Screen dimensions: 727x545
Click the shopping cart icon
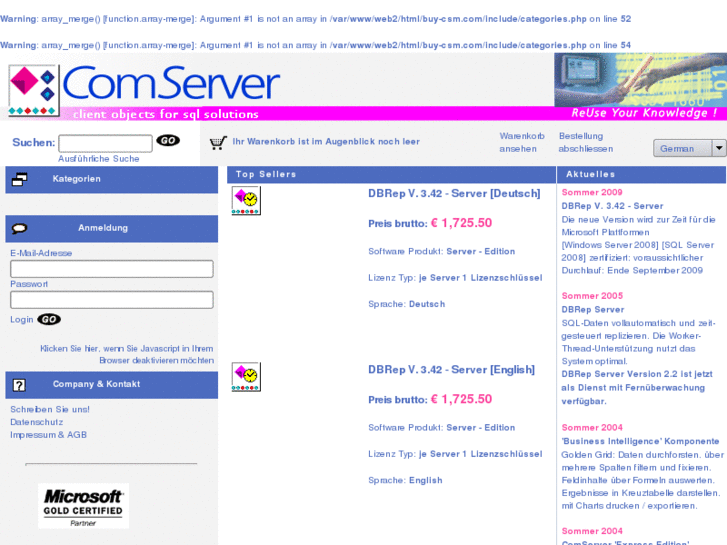(x=218, y=142)
